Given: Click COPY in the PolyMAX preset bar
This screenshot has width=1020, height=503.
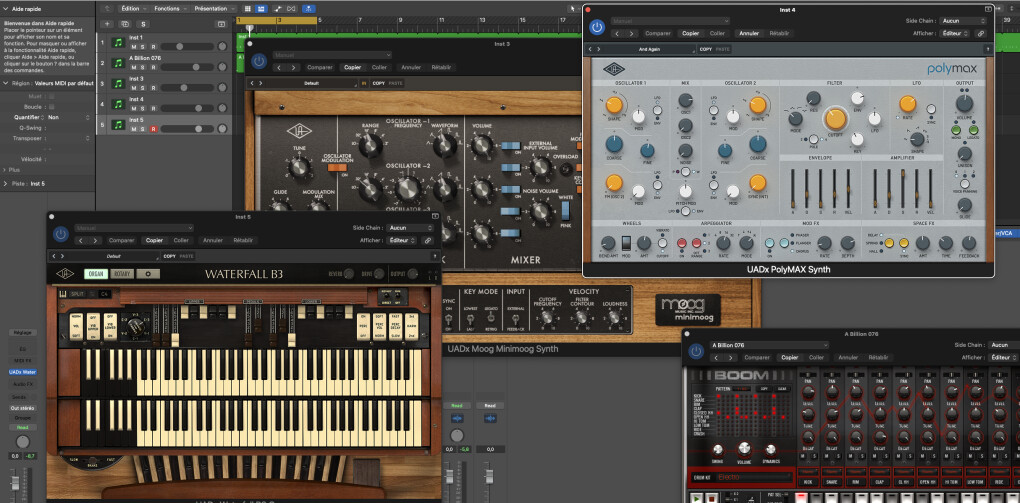Looking at the screenshot, I should [706, 49].
